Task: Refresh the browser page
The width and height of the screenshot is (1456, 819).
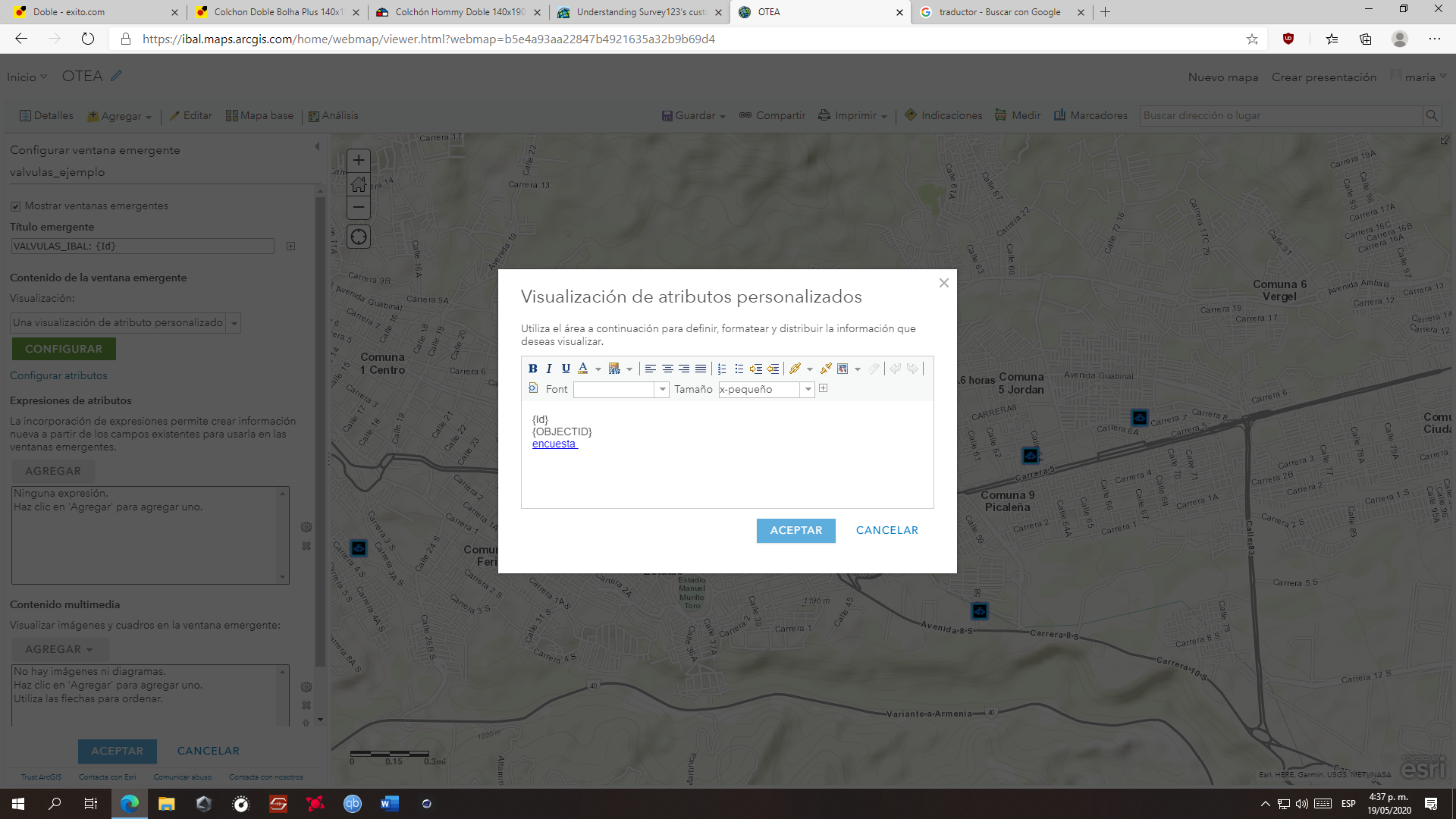Action: tap(88, 39)
